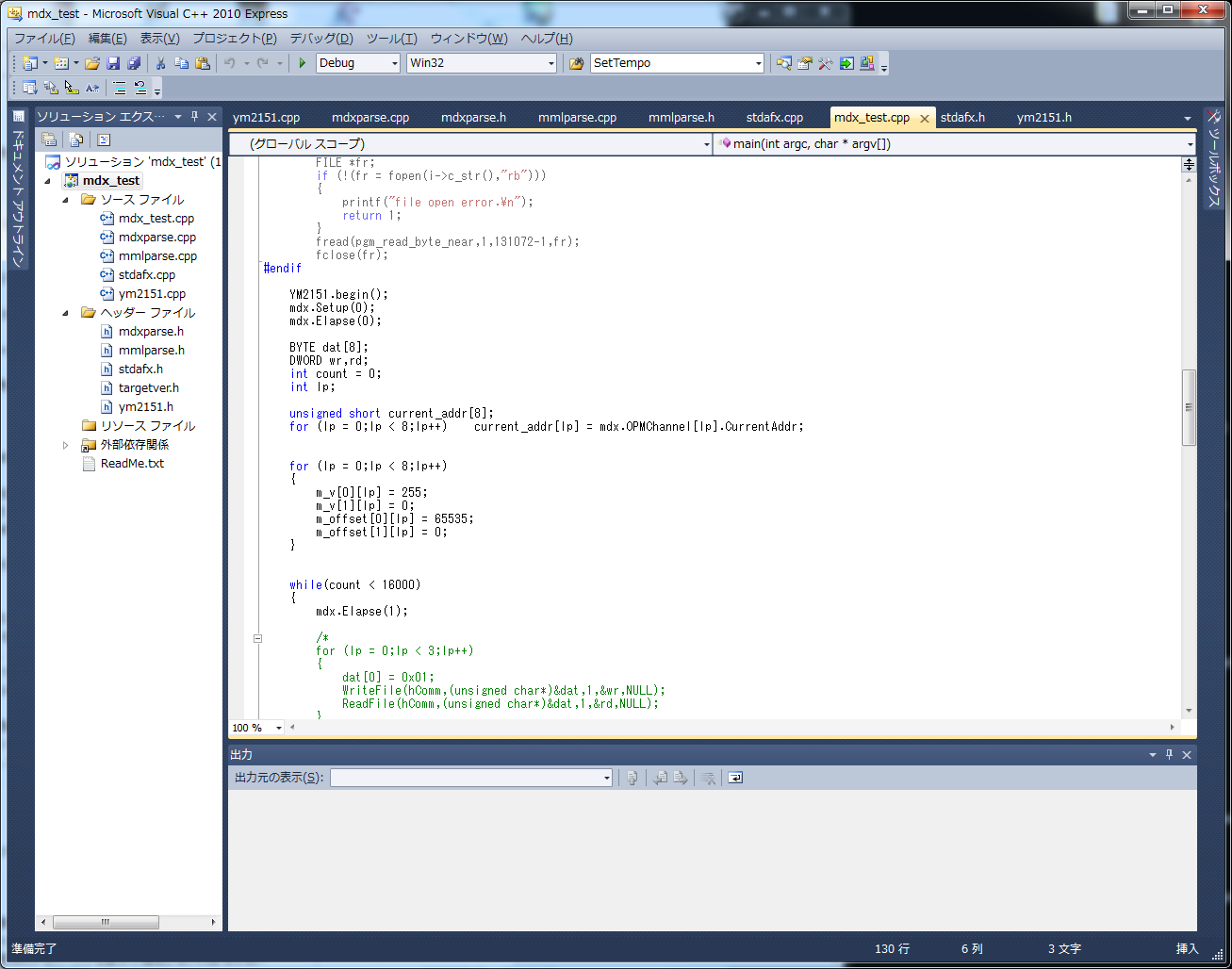Click Clear All icon in the output panel
1232x969 pixels.
(708, 778)
